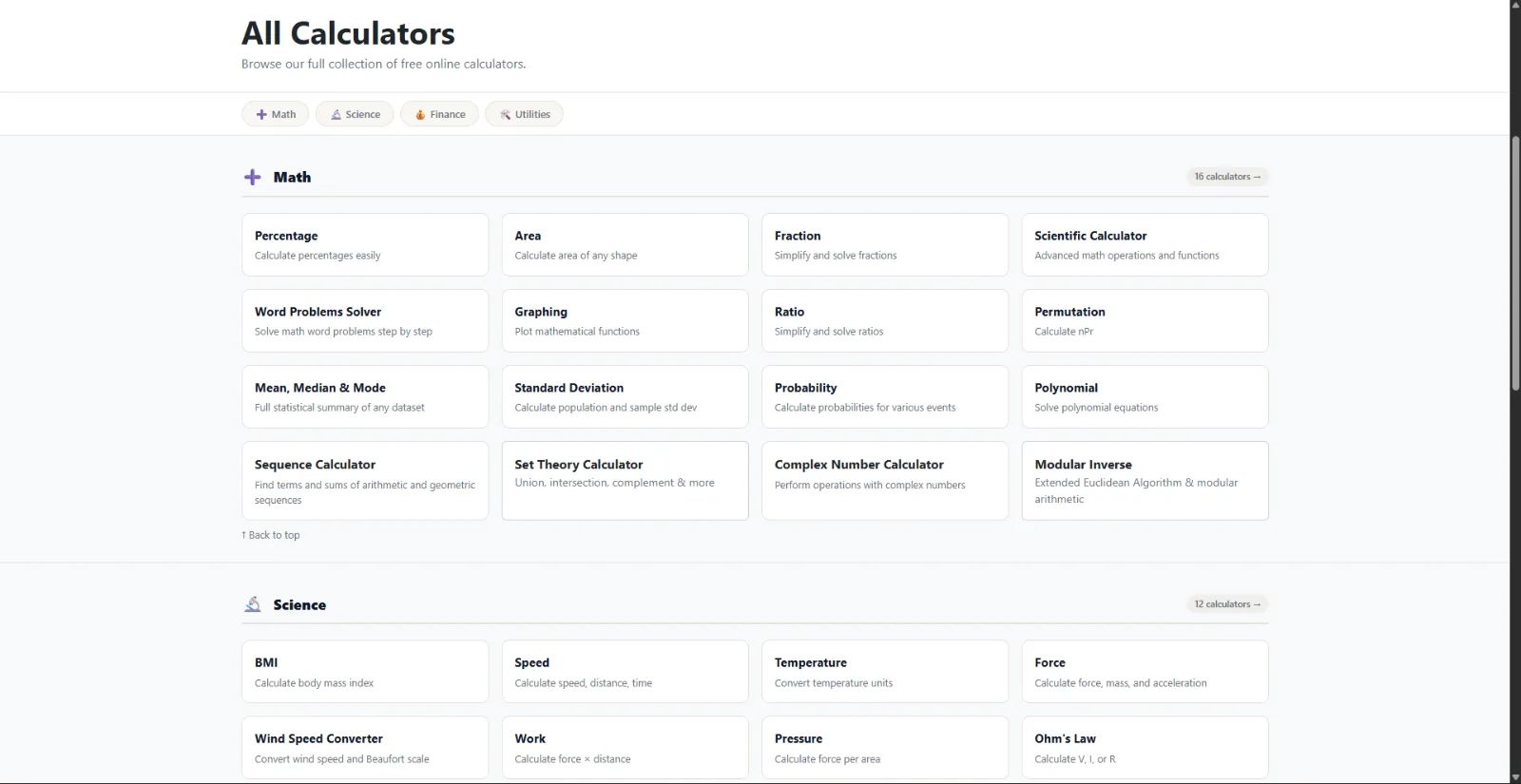Click the Science section heading text

tap(299, 604)
